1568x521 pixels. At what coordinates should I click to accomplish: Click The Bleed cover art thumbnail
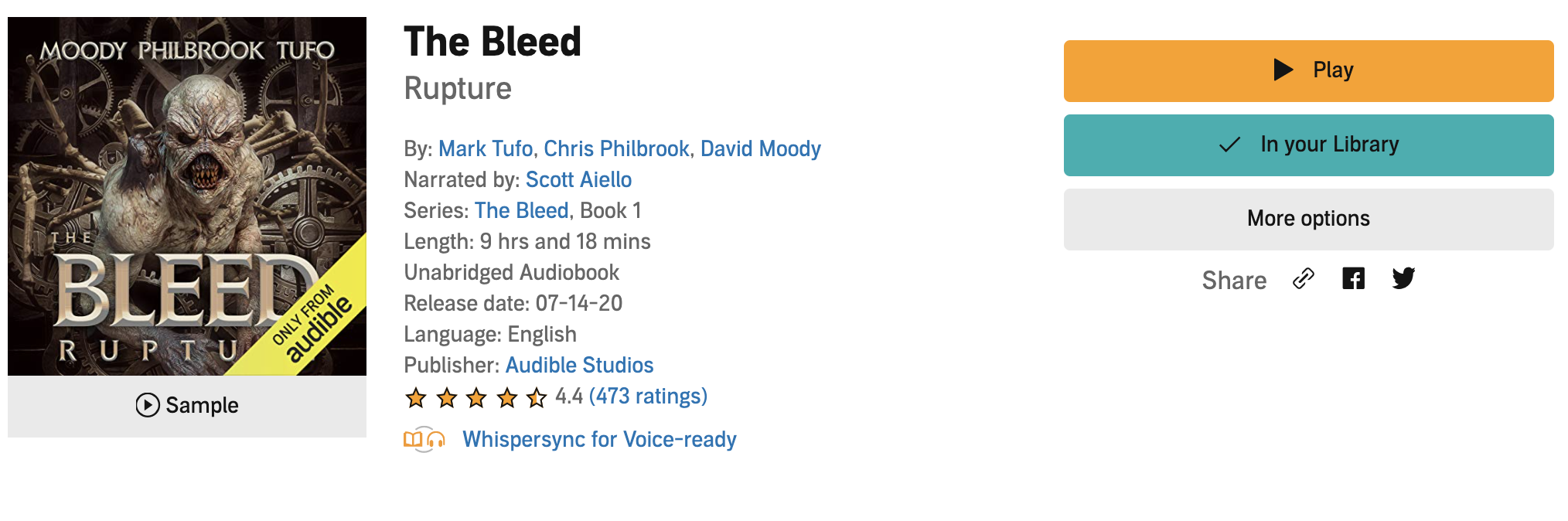pyautogui.click(x=187, y=196)
